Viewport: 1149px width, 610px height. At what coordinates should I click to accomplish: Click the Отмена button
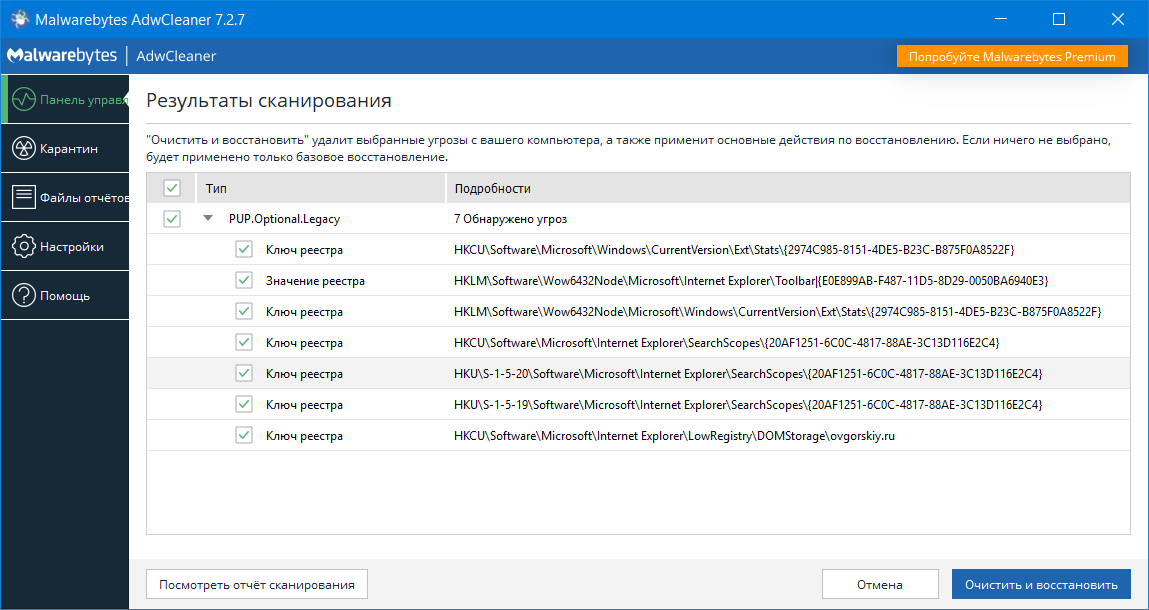pos(879,584)
